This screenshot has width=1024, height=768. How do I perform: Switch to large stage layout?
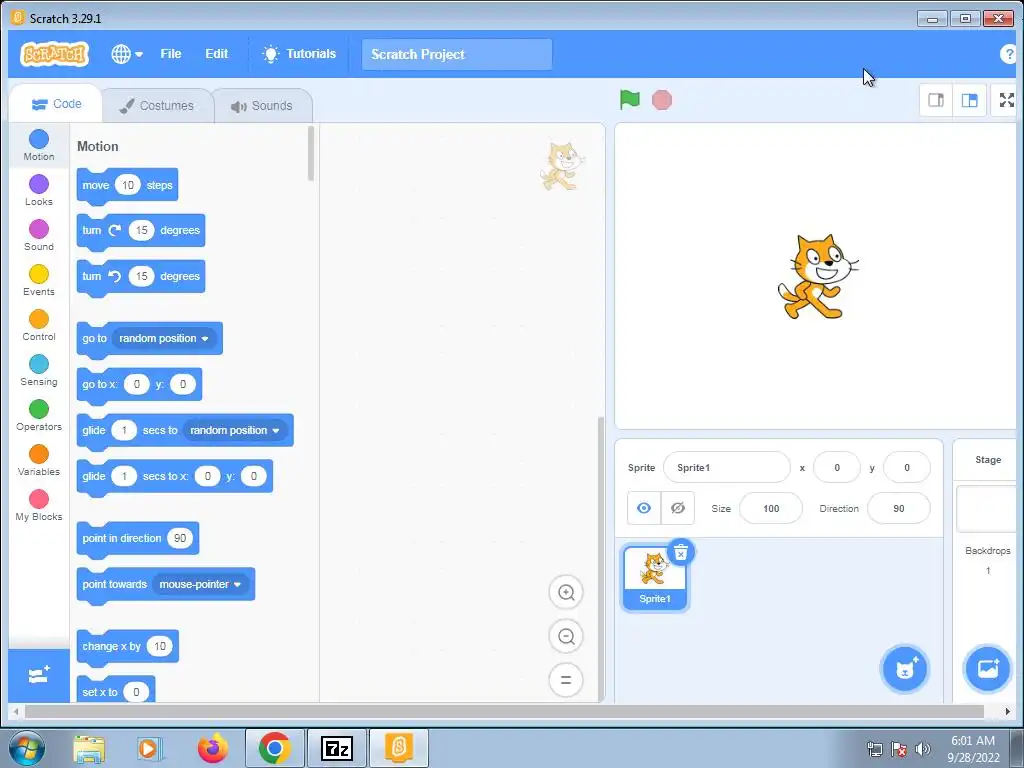coord(970,100)
